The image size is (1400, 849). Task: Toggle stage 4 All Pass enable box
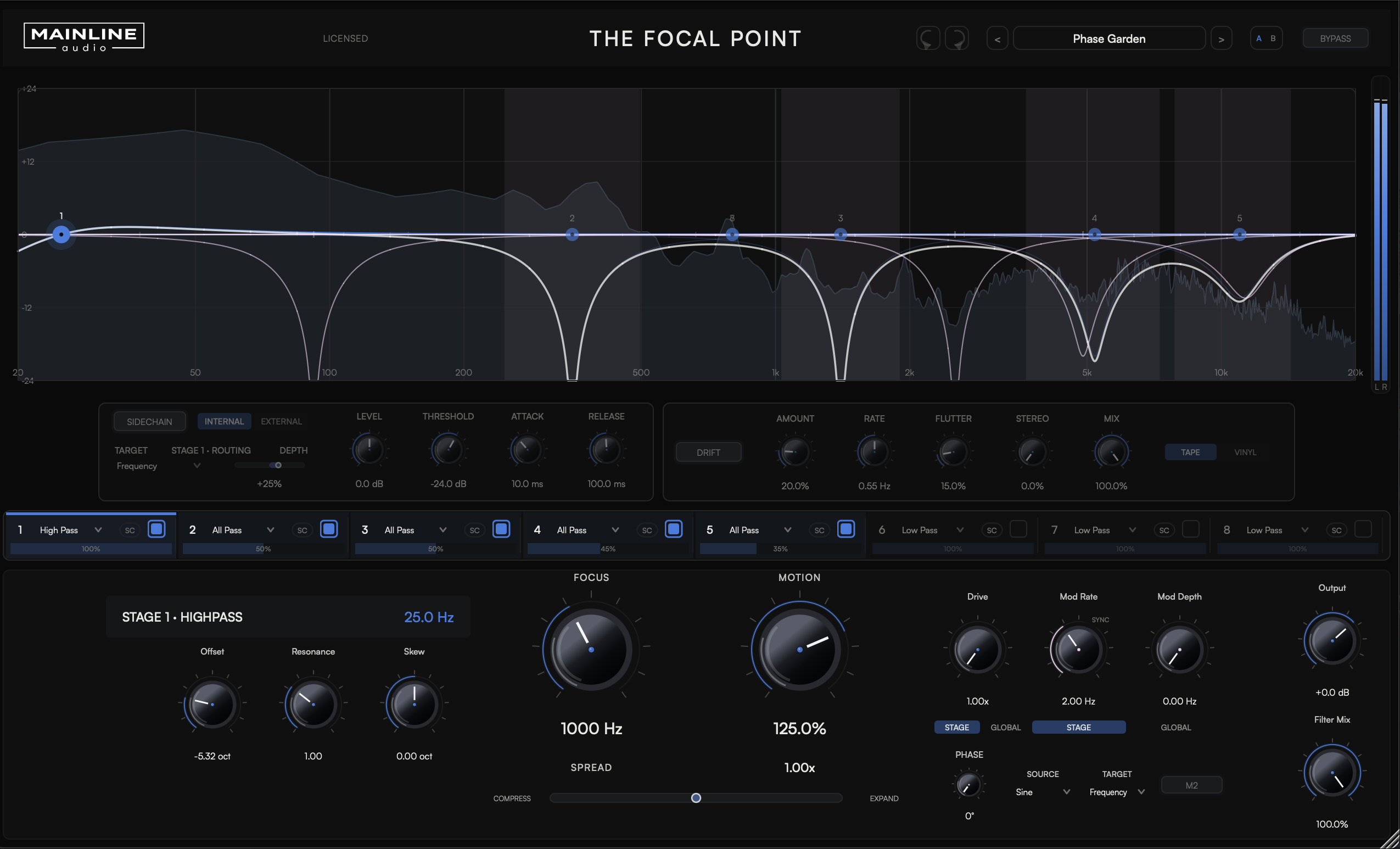(673, 529)
